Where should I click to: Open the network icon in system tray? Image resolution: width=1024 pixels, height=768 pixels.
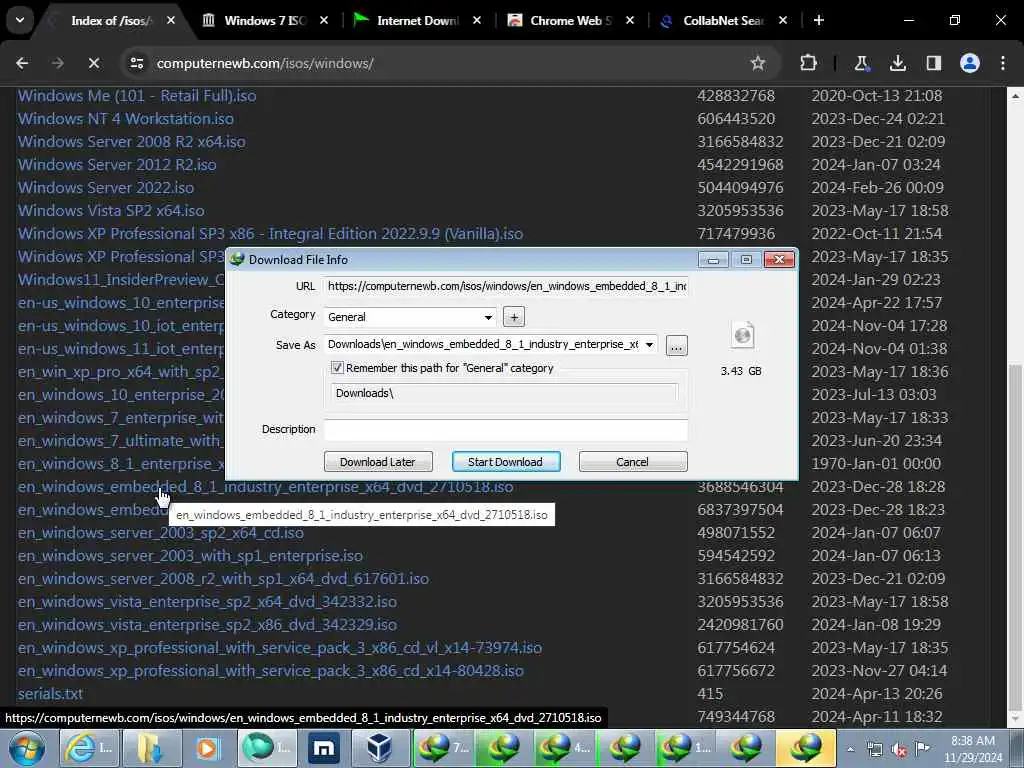coord(874,749)
